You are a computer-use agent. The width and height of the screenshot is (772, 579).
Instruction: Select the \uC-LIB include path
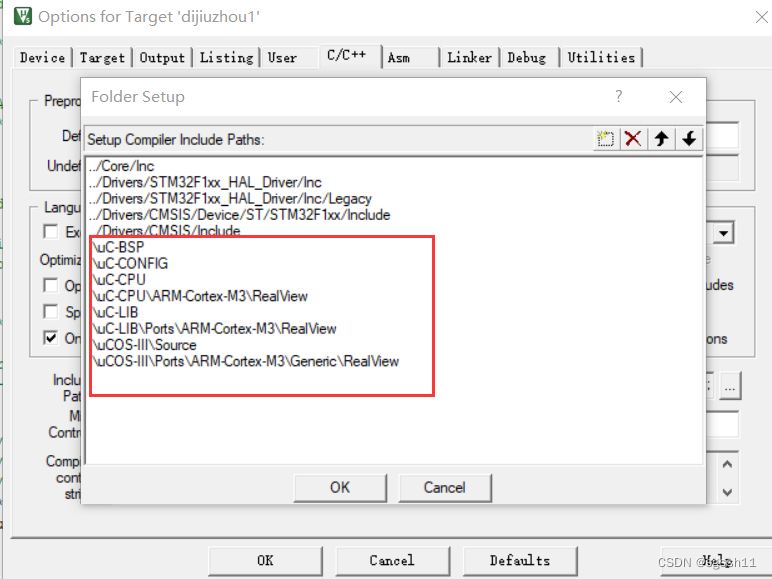(115, 312)
